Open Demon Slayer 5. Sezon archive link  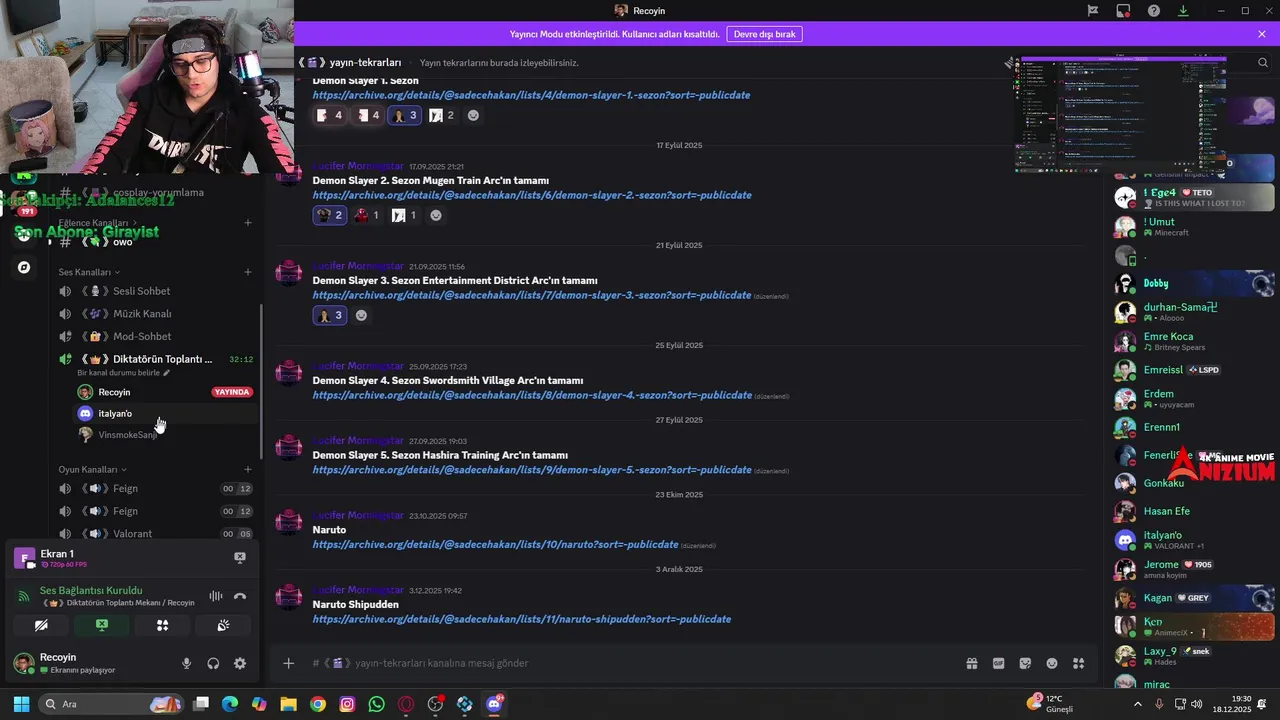(x=531, y=470)
